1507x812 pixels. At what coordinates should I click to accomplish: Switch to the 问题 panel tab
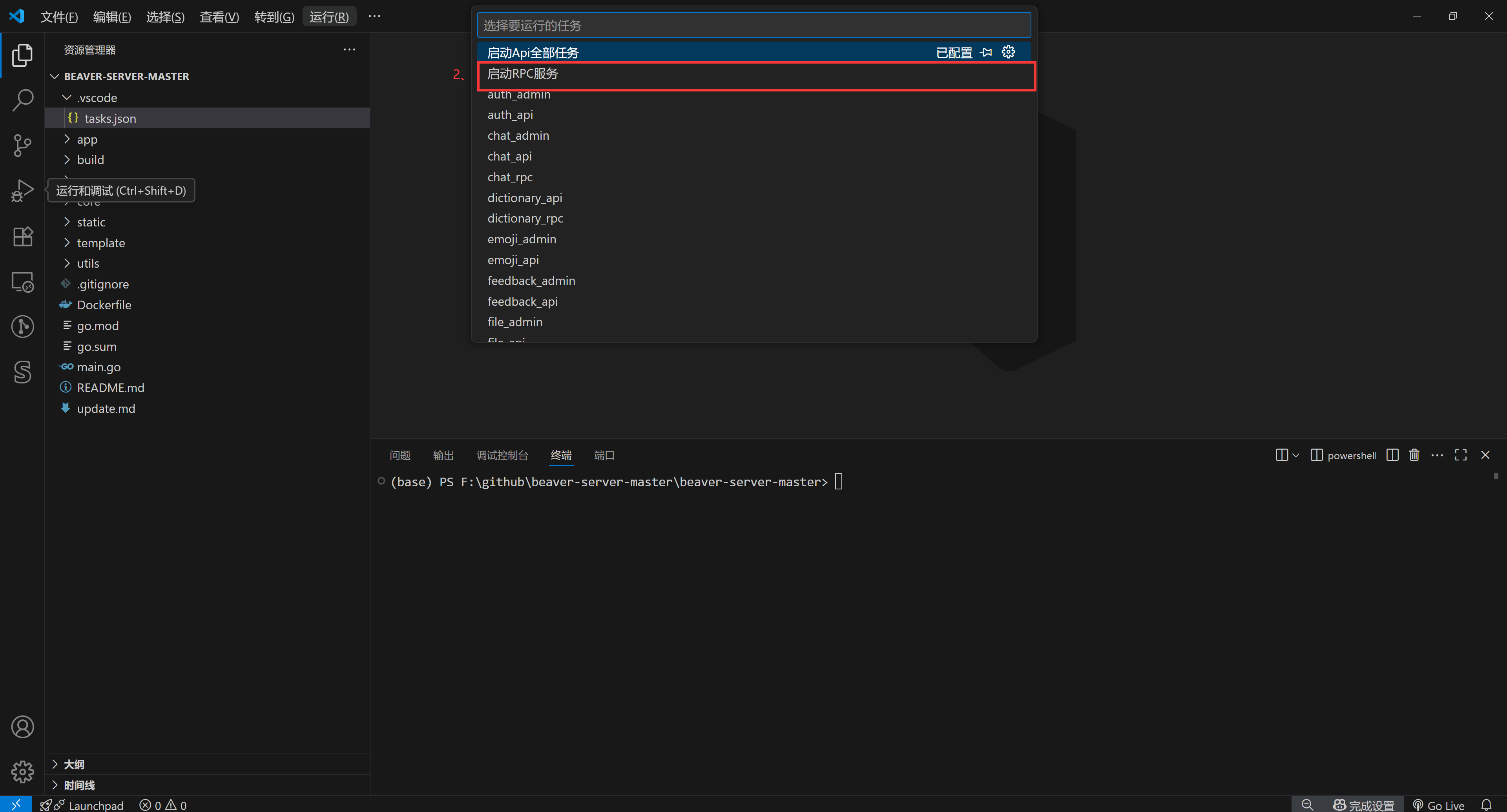point(400,455)
